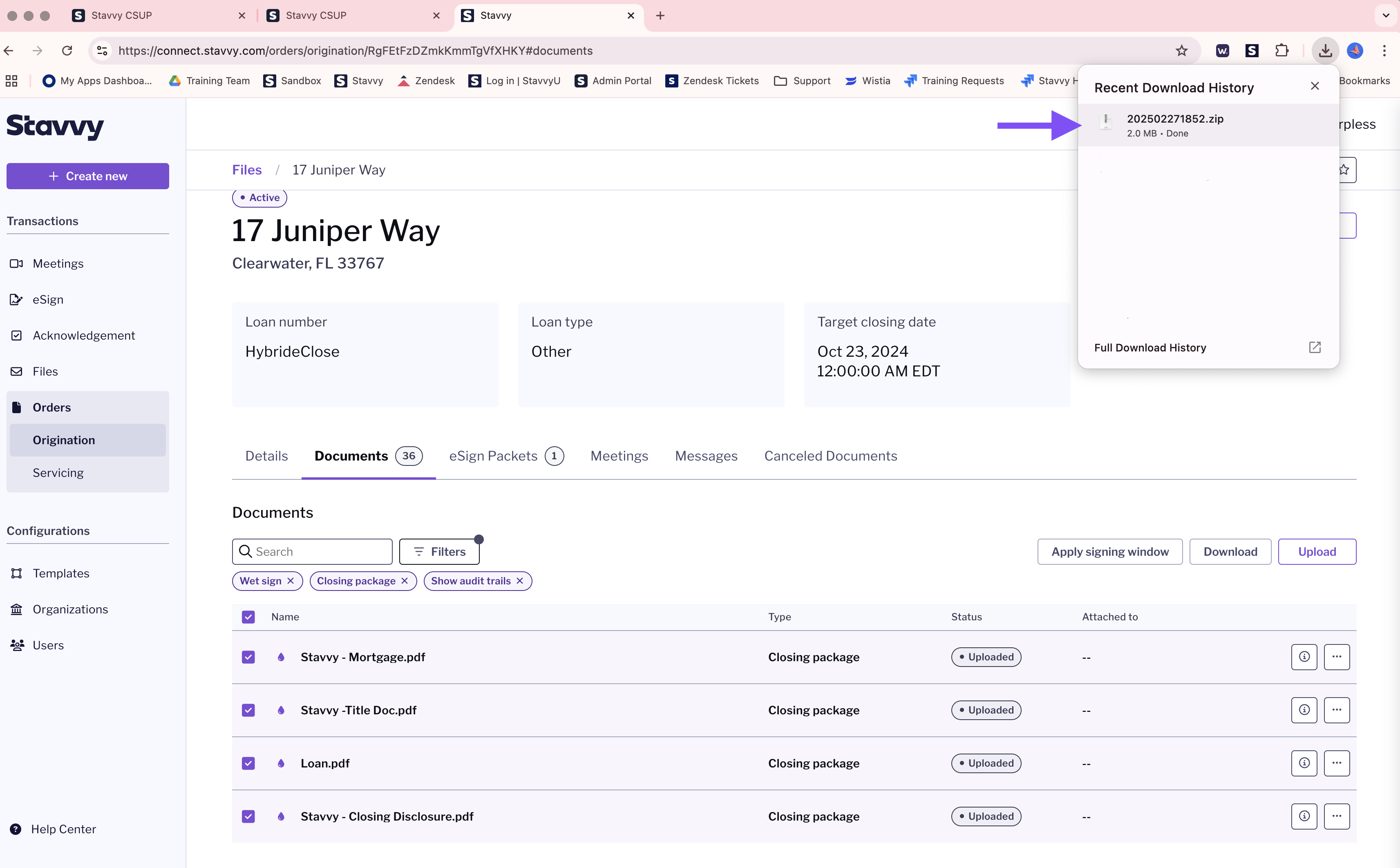Viewport: 1400px width, 868px height.
Task: Focus the documents Search field
Action: pyautogui.click(x=312, y=552)
